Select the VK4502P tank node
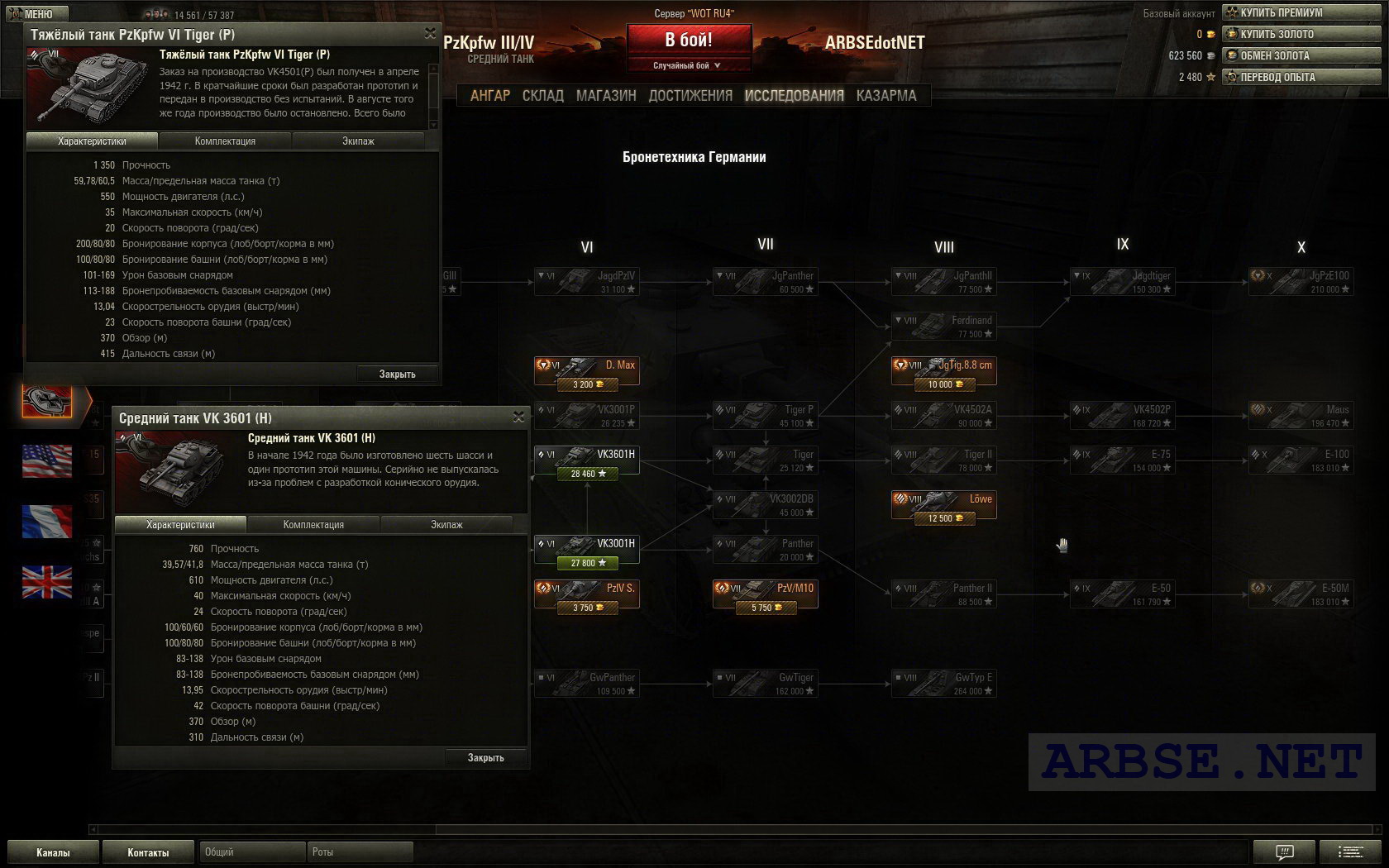Screen dimensions: 1389x868 pyautogui.click(x=1123, y=416)
